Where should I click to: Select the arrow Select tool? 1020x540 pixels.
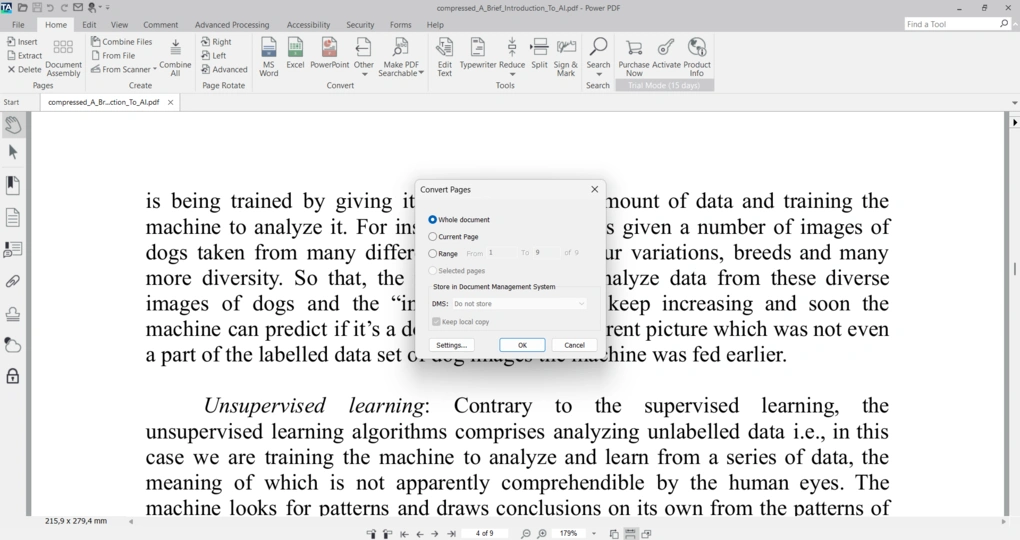click(x=13, y=152)
